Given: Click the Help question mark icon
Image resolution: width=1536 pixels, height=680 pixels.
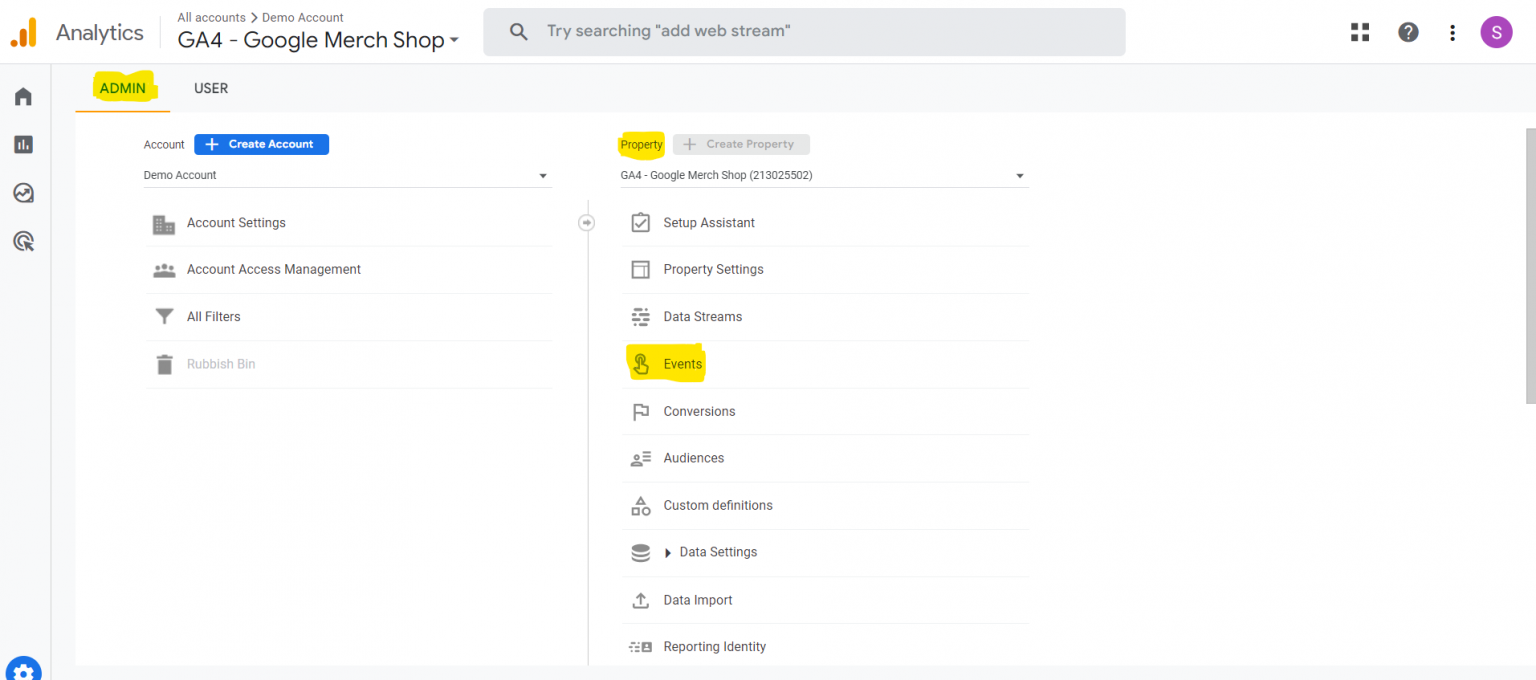Looking at the screenshot, I should 1408,32.
